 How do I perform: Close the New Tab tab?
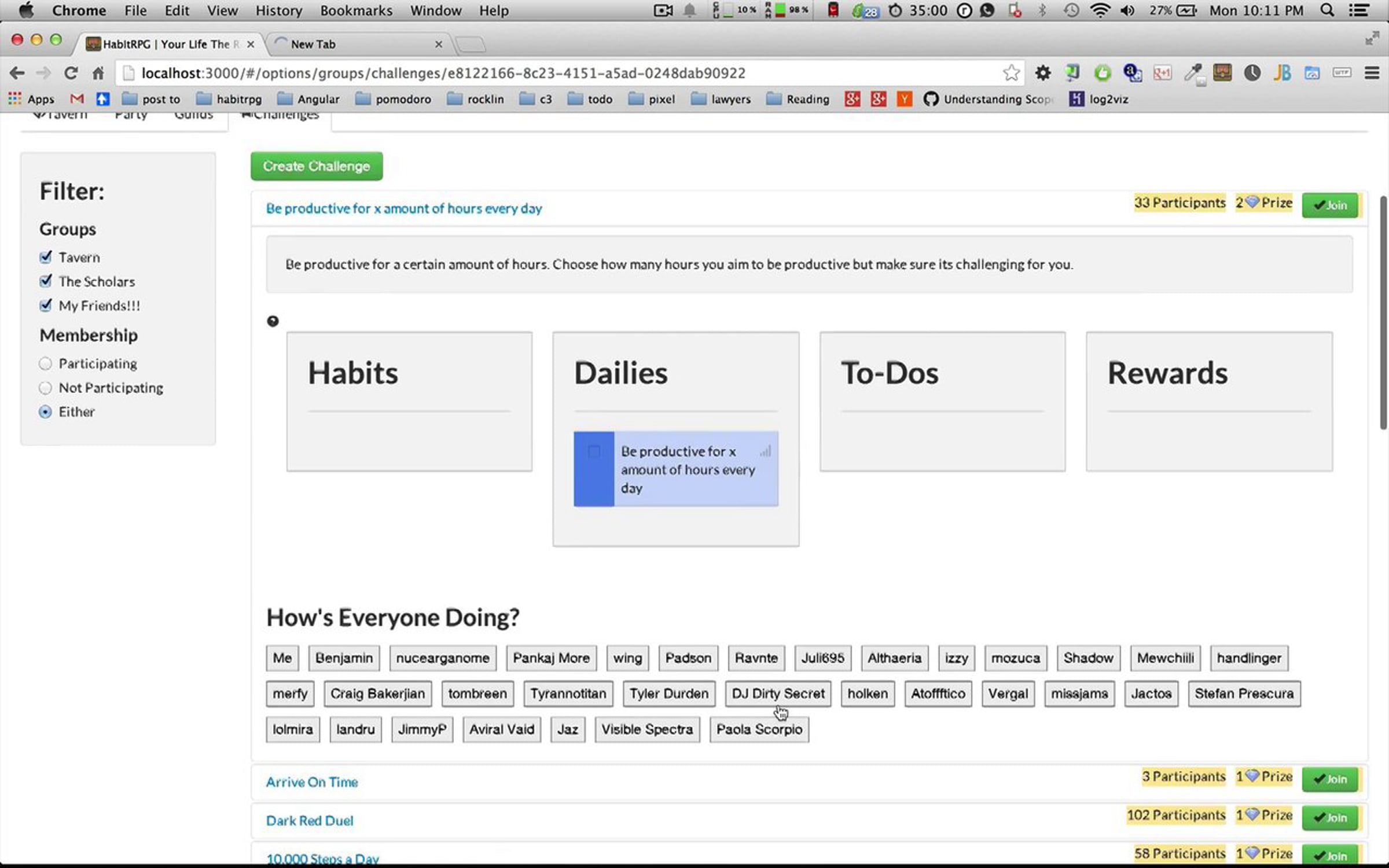coord(439,44)
